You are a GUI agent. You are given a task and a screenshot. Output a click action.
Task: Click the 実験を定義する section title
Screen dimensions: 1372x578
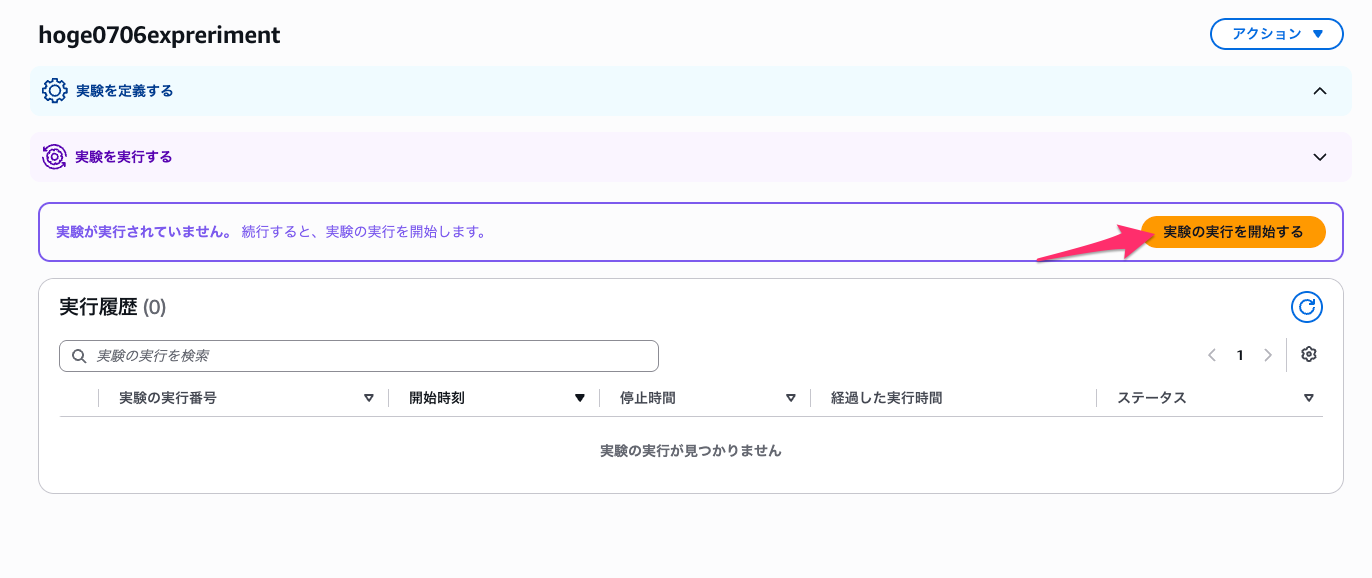point(125,91)
